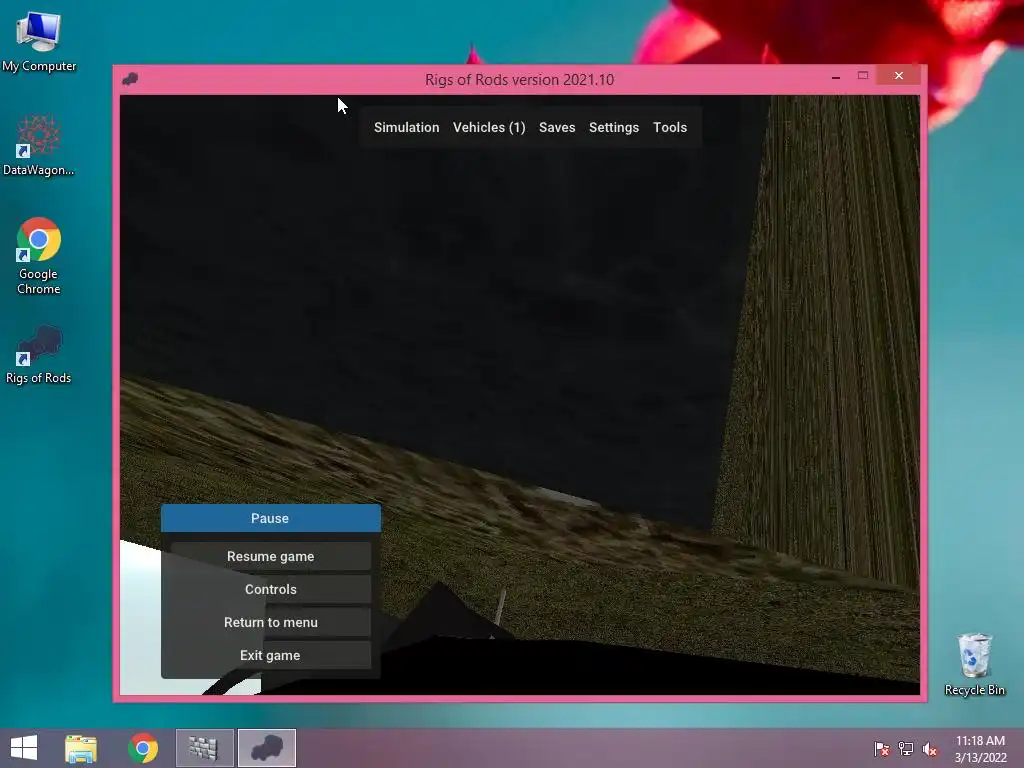Viewport: 1024px width, 768px height.
Task: Click the muted volume tray icon
Action: 930,749
